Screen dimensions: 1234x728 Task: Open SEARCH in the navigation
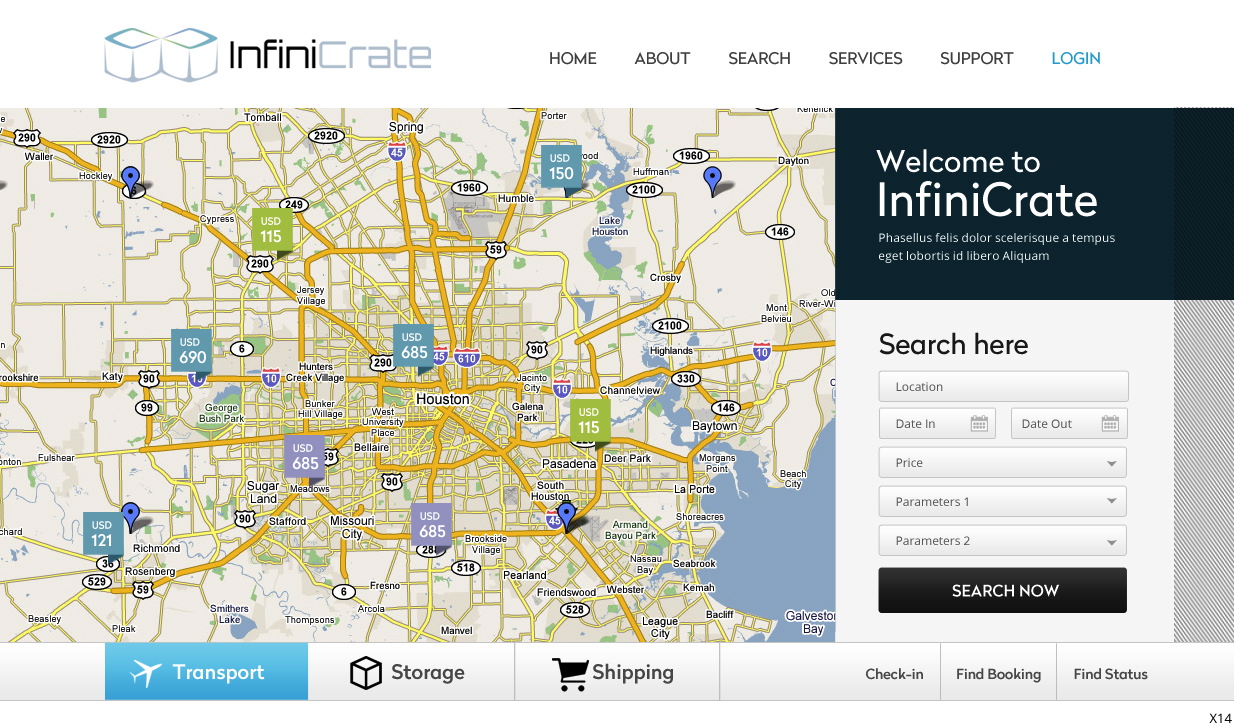point(759,59)
